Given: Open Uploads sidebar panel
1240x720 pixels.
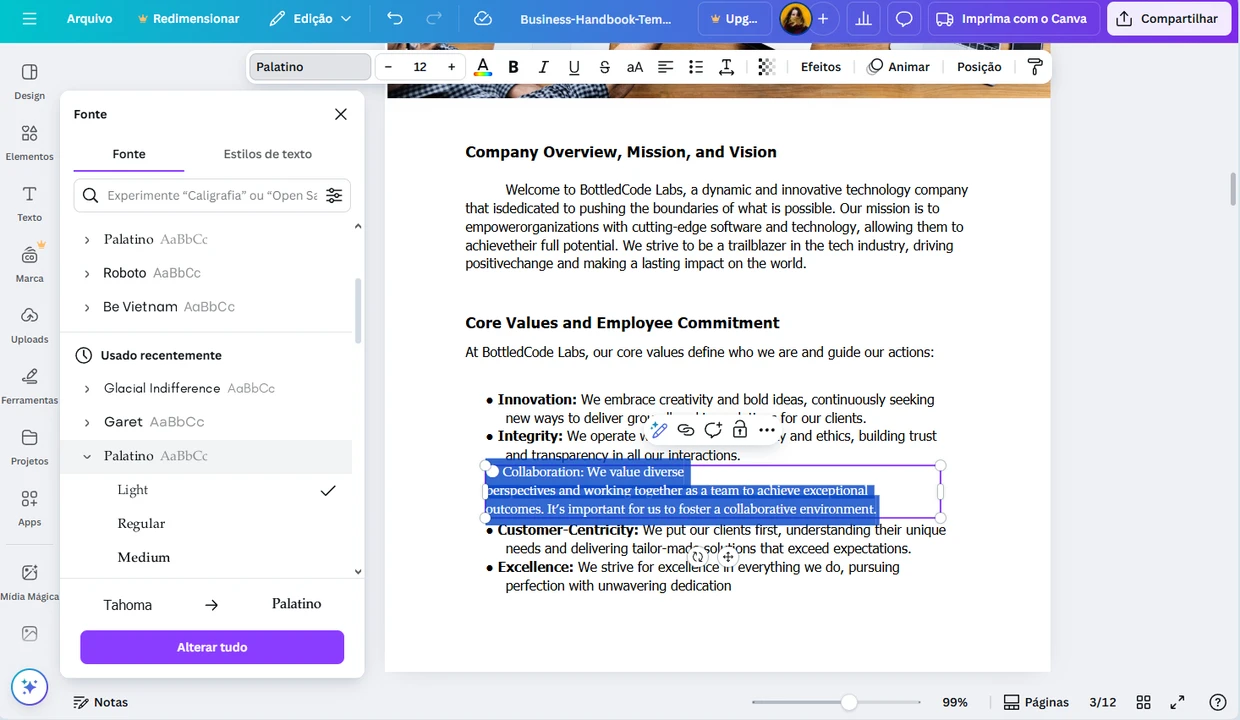Looking at the screenshot, I should (x=29, y=326).
